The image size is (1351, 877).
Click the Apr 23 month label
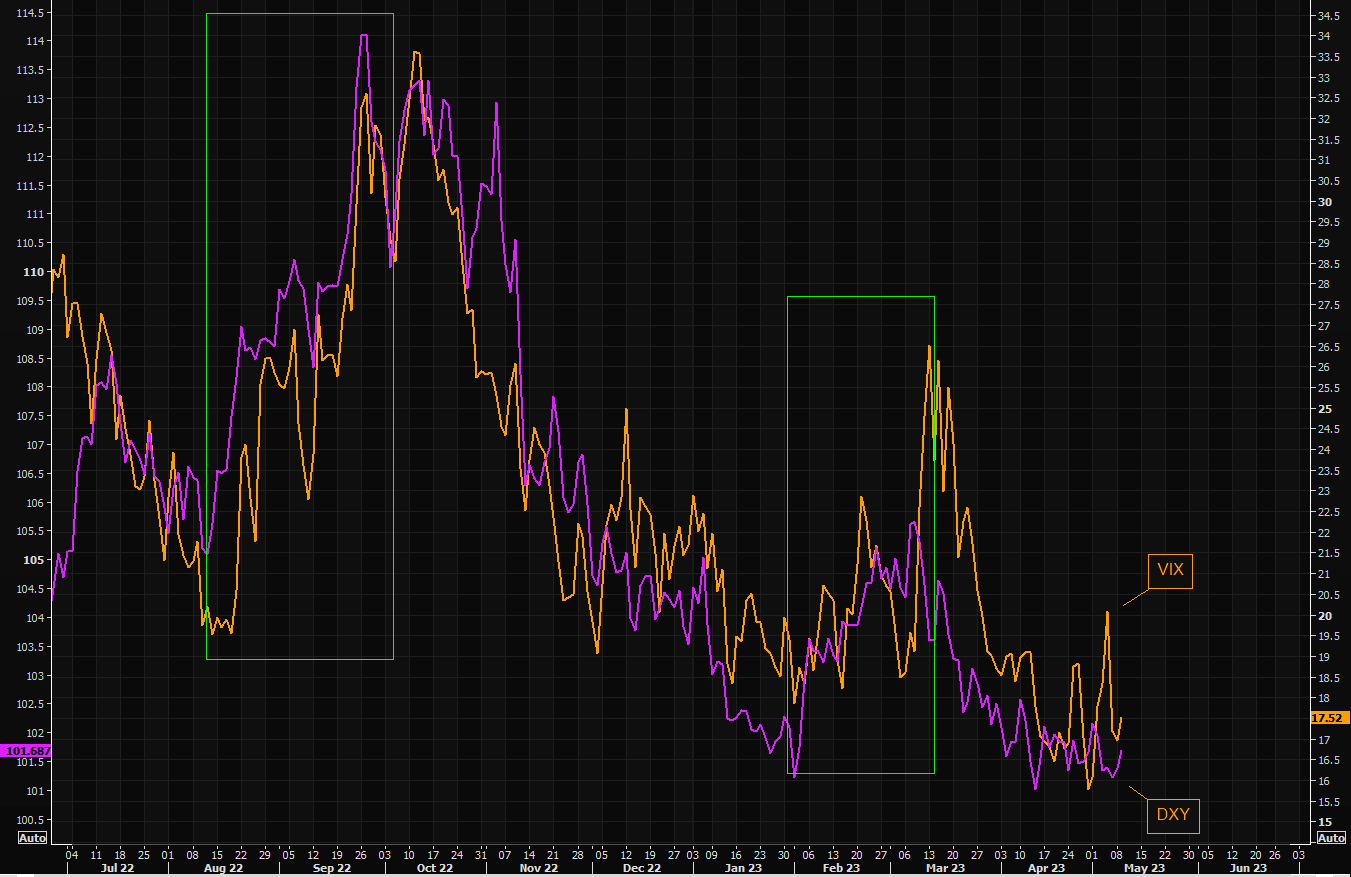pos(1043,868)
